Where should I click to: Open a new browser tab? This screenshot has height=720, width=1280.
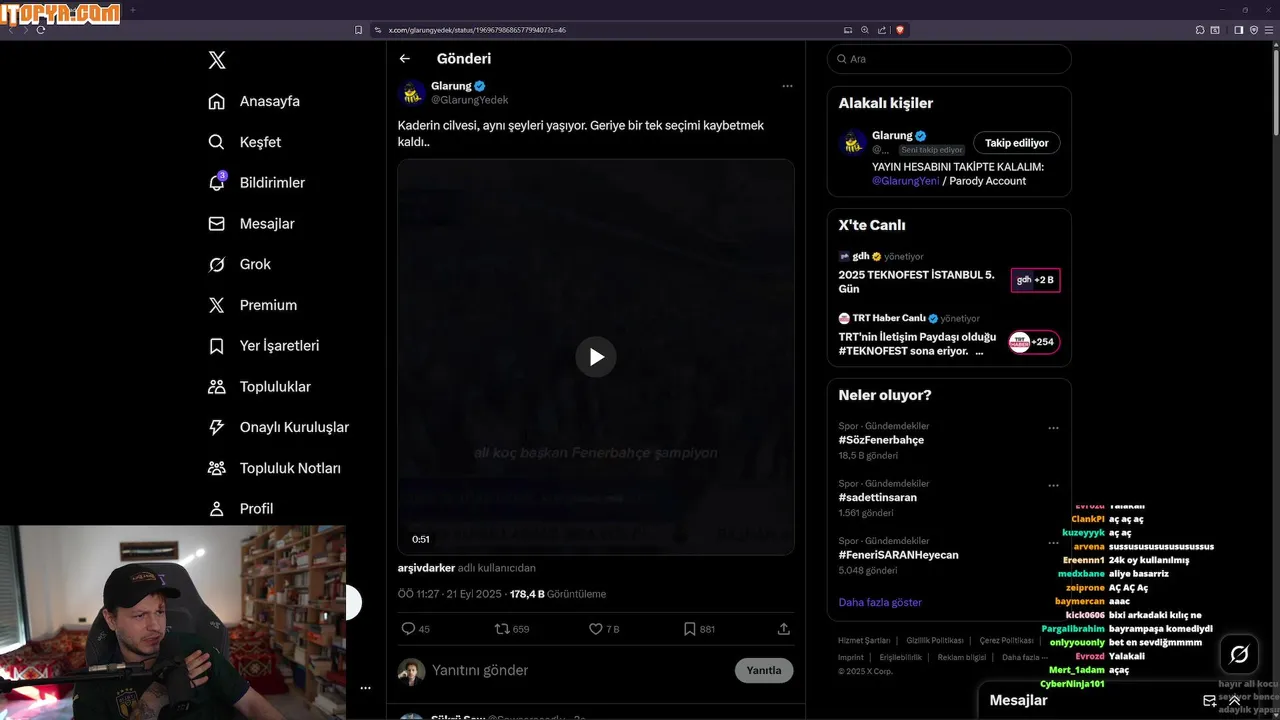pos(132,10)
